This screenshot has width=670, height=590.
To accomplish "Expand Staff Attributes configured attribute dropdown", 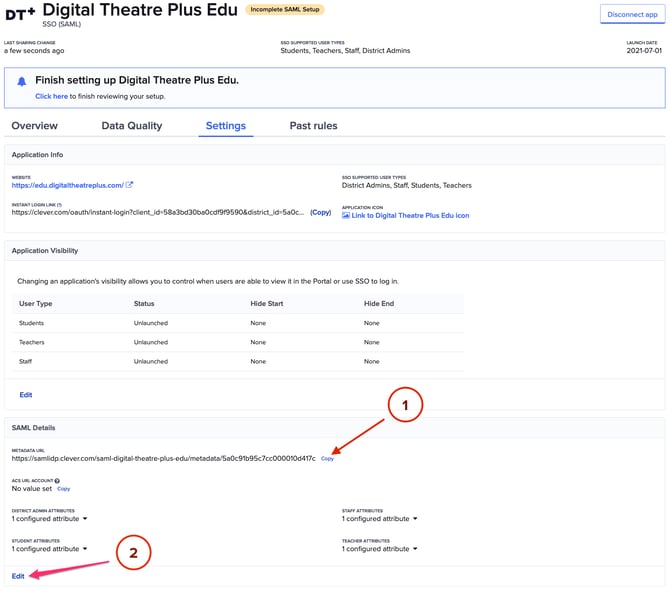I will 379,519.
